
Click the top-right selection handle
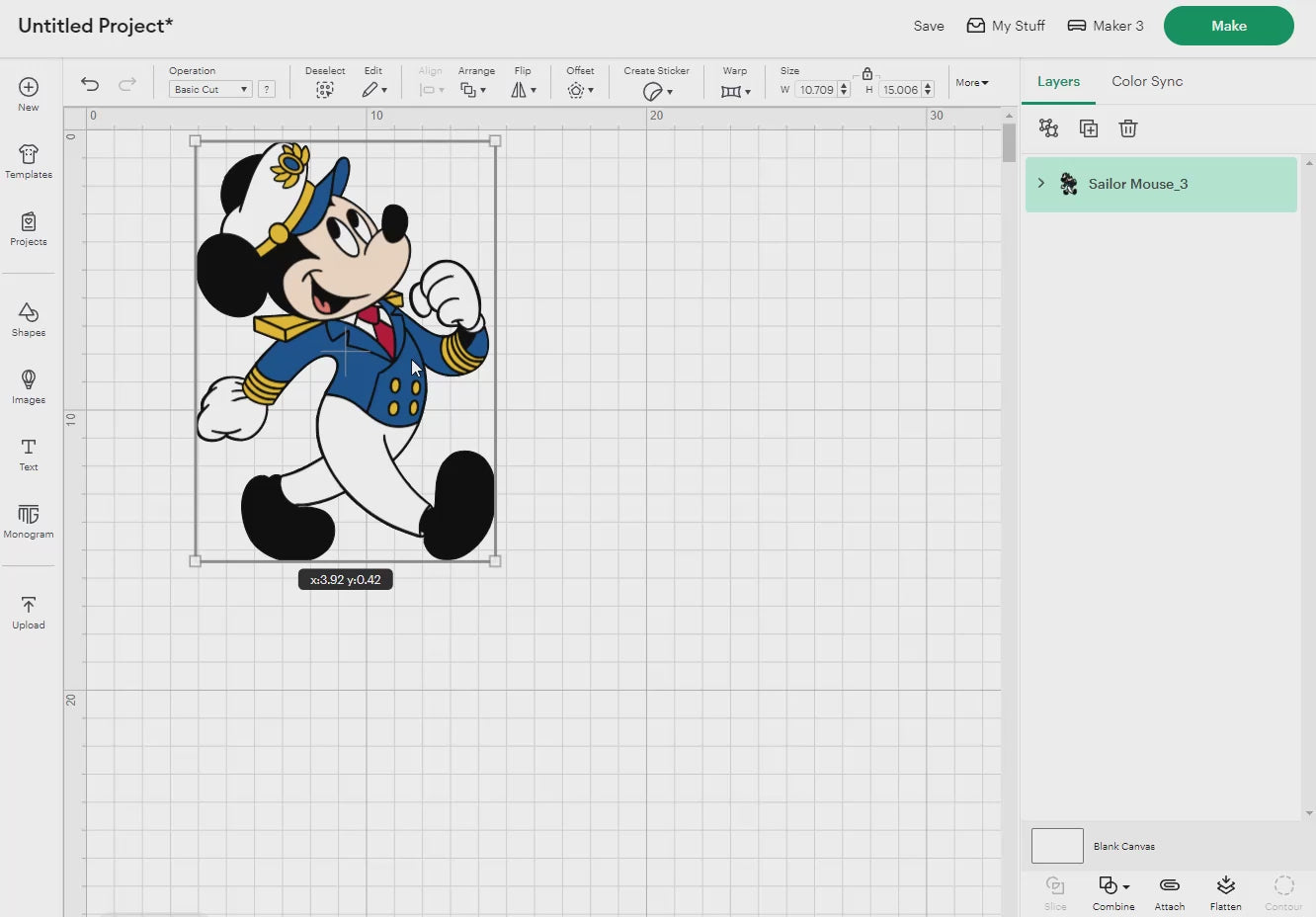495,141
